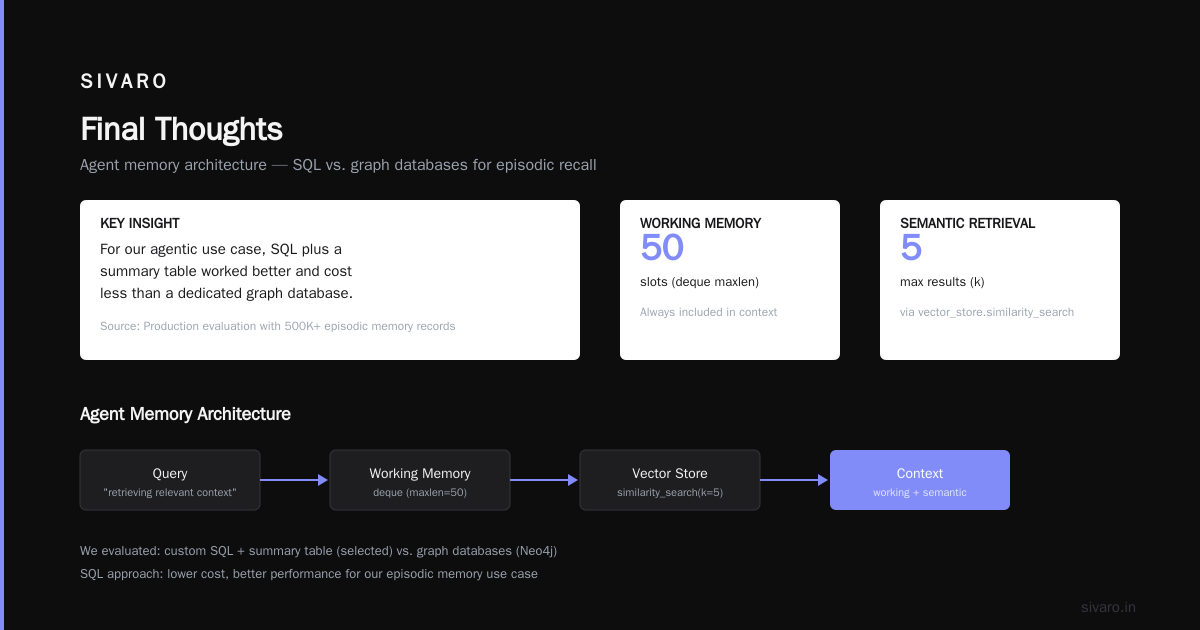Click the source note about 500K+ records
This screenshot has height=630, width=1200.
coord(277,326)
